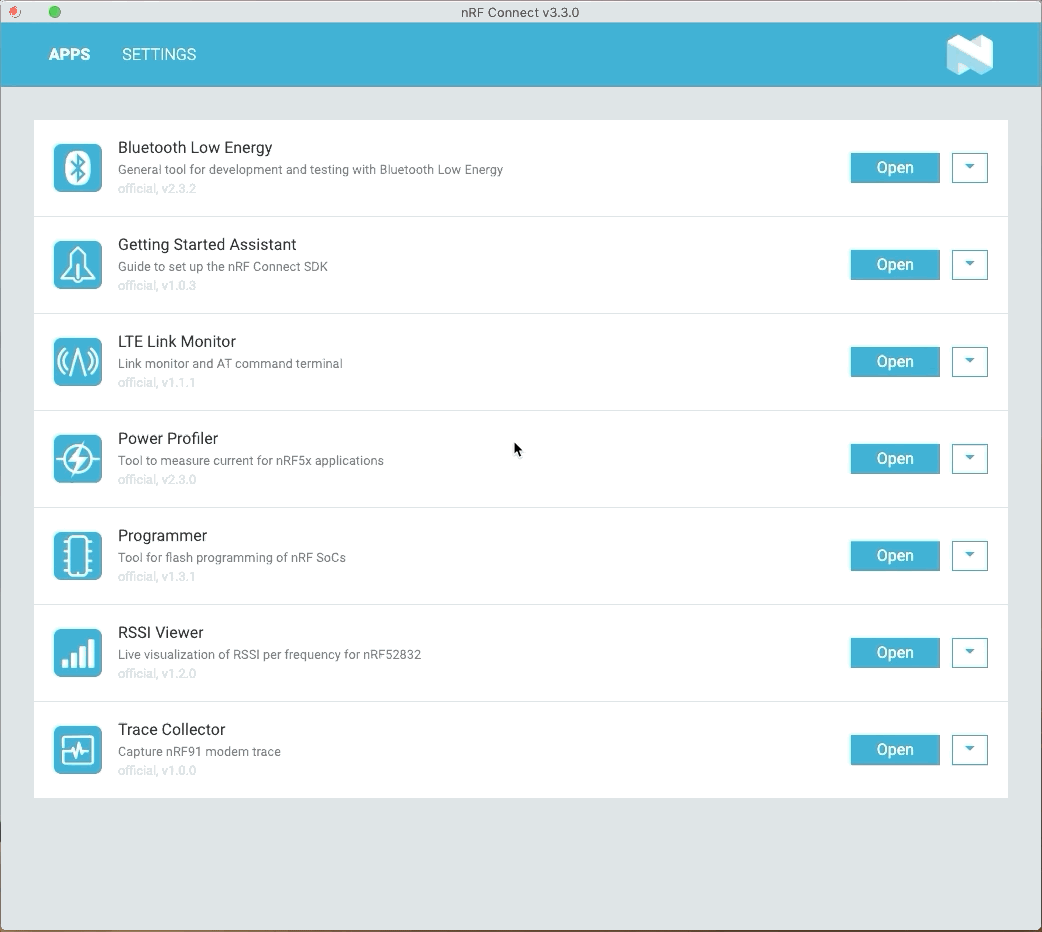Click version label "official, v1.2.0"

click(x=157, y=674)
